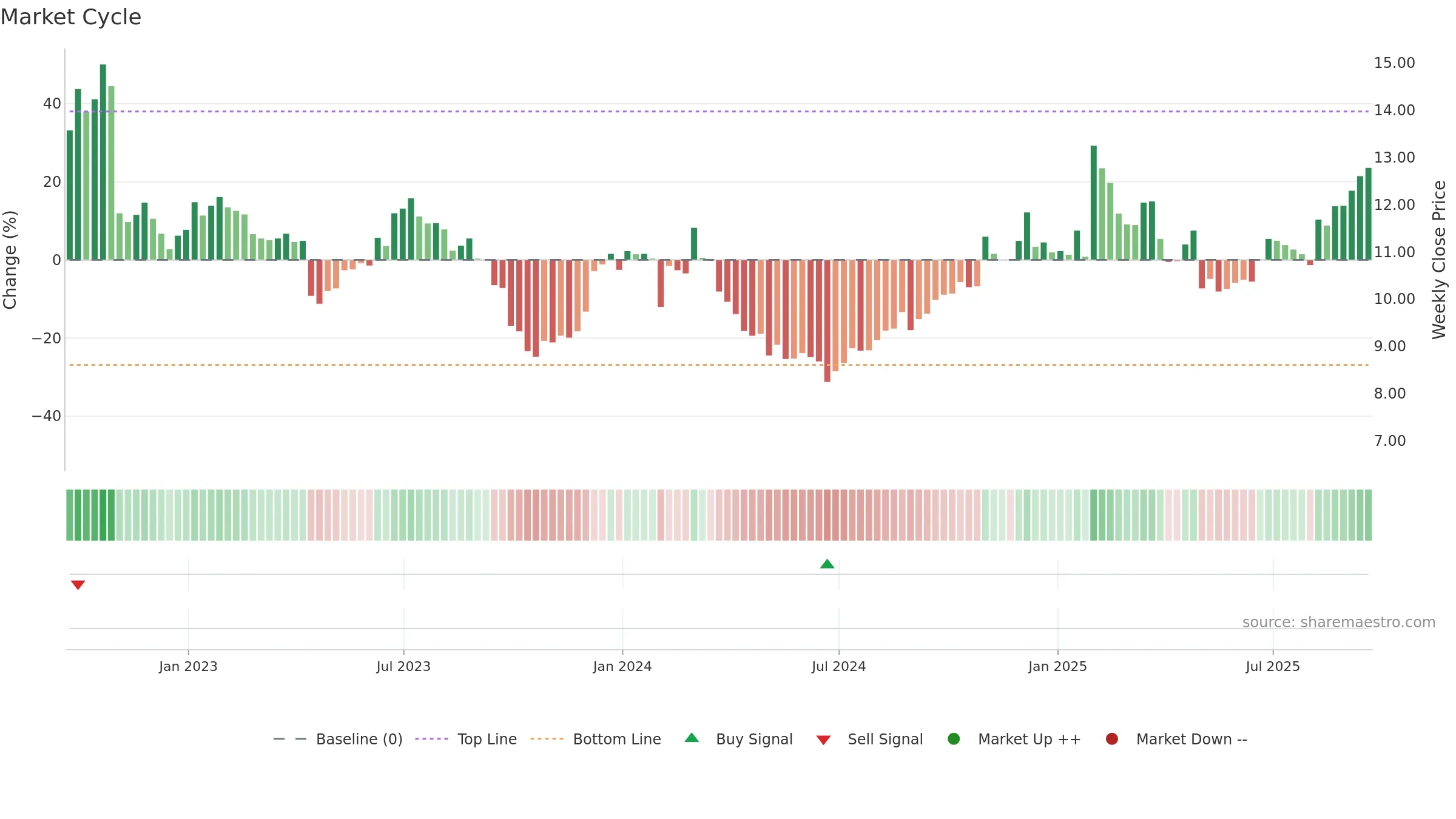Click the red Sell Signal triangle marker on the chart
Image resolution: width=1456 pixels, height=819 pixels.
[78, 585]
